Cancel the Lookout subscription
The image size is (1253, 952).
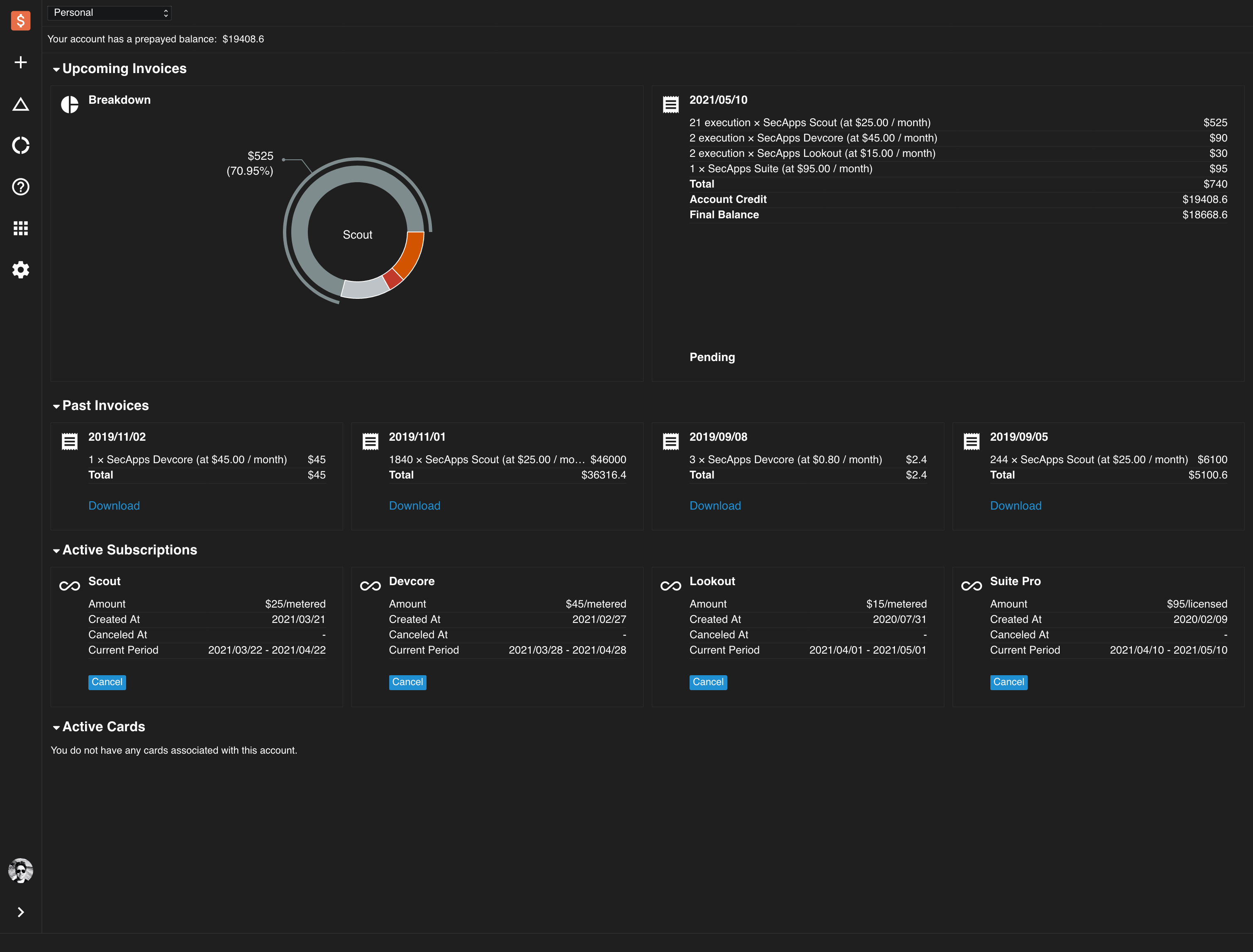[x=708, y=682]
